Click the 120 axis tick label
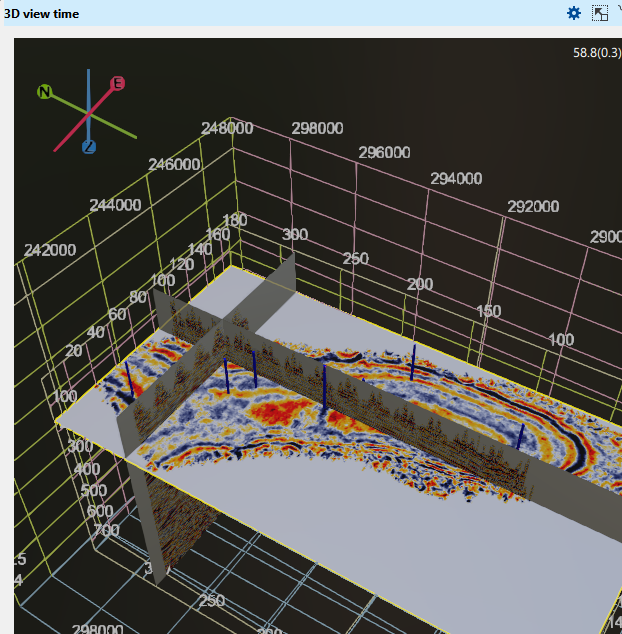Viewport: 622px width, 634px height. (x=182, y=264)
